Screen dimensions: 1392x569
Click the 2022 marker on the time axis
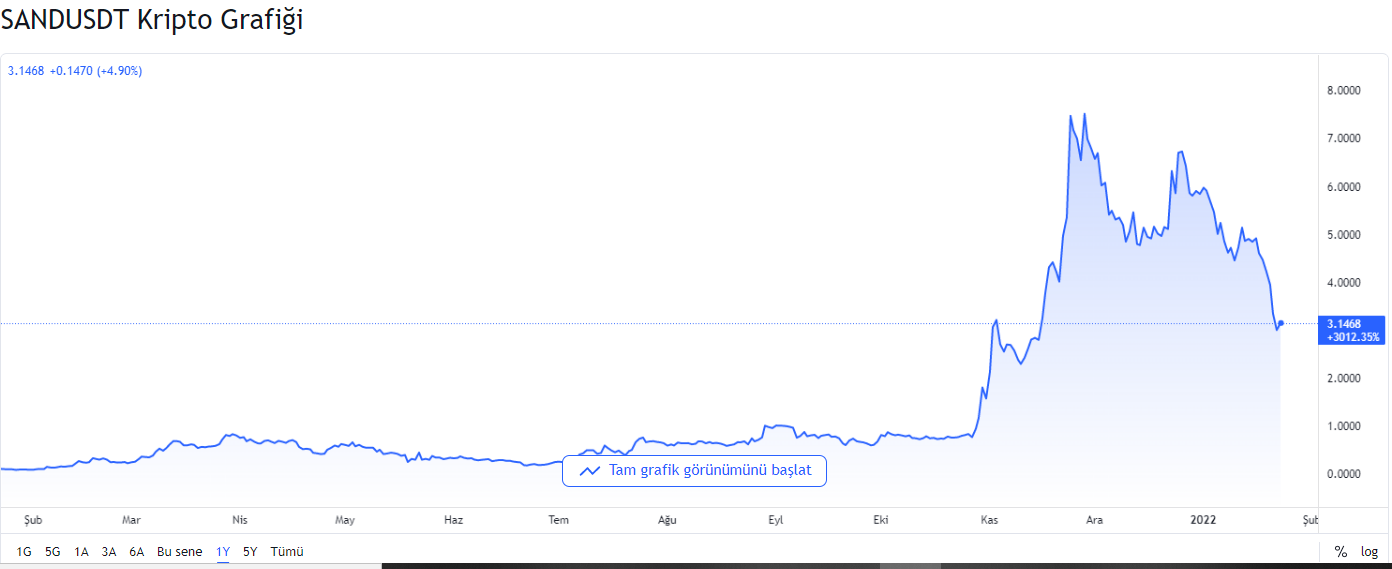(1203, 520)
